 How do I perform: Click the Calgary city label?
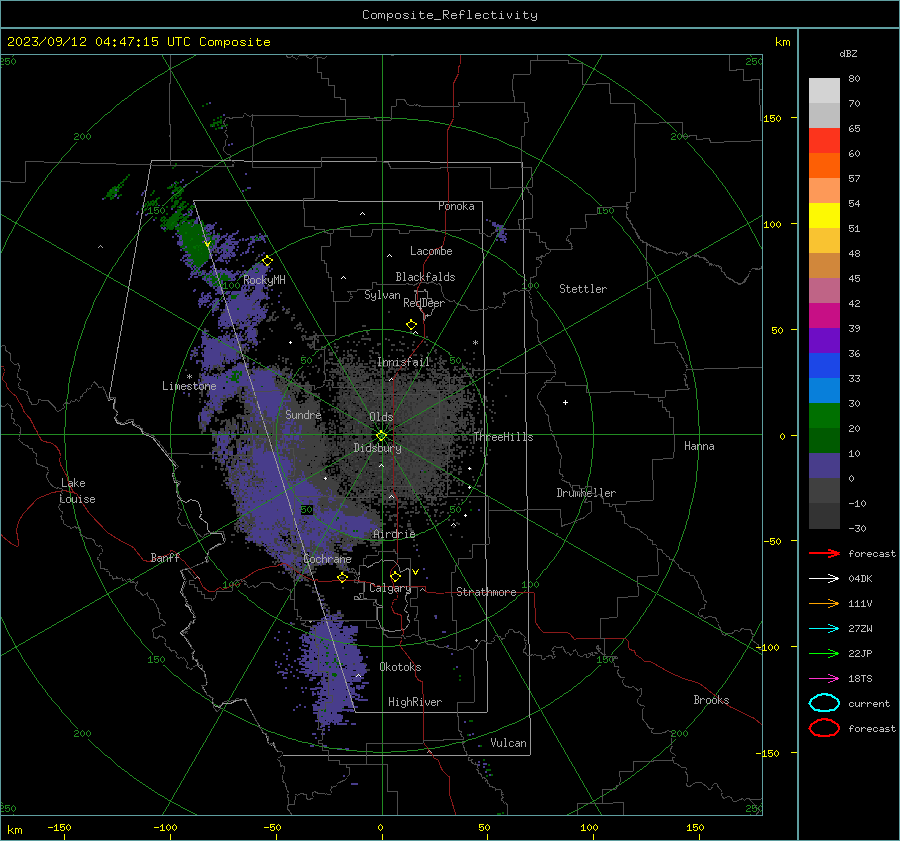pos(390,588)
